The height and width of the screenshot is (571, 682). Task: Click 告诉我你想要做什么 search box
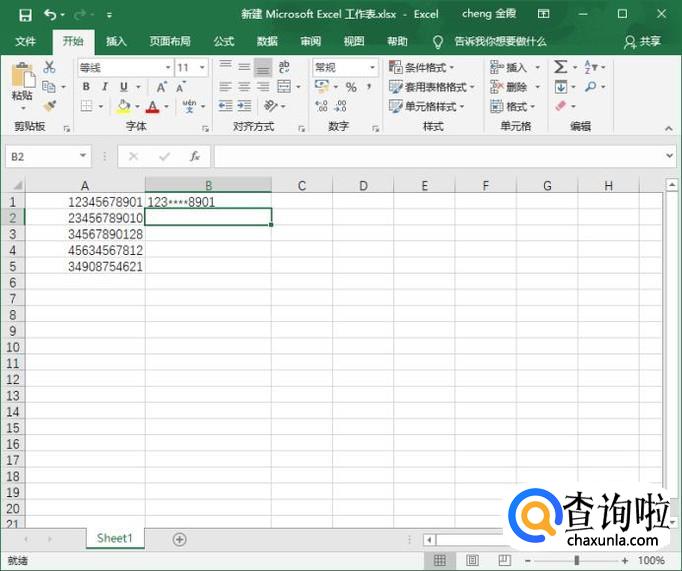[500, 41]
